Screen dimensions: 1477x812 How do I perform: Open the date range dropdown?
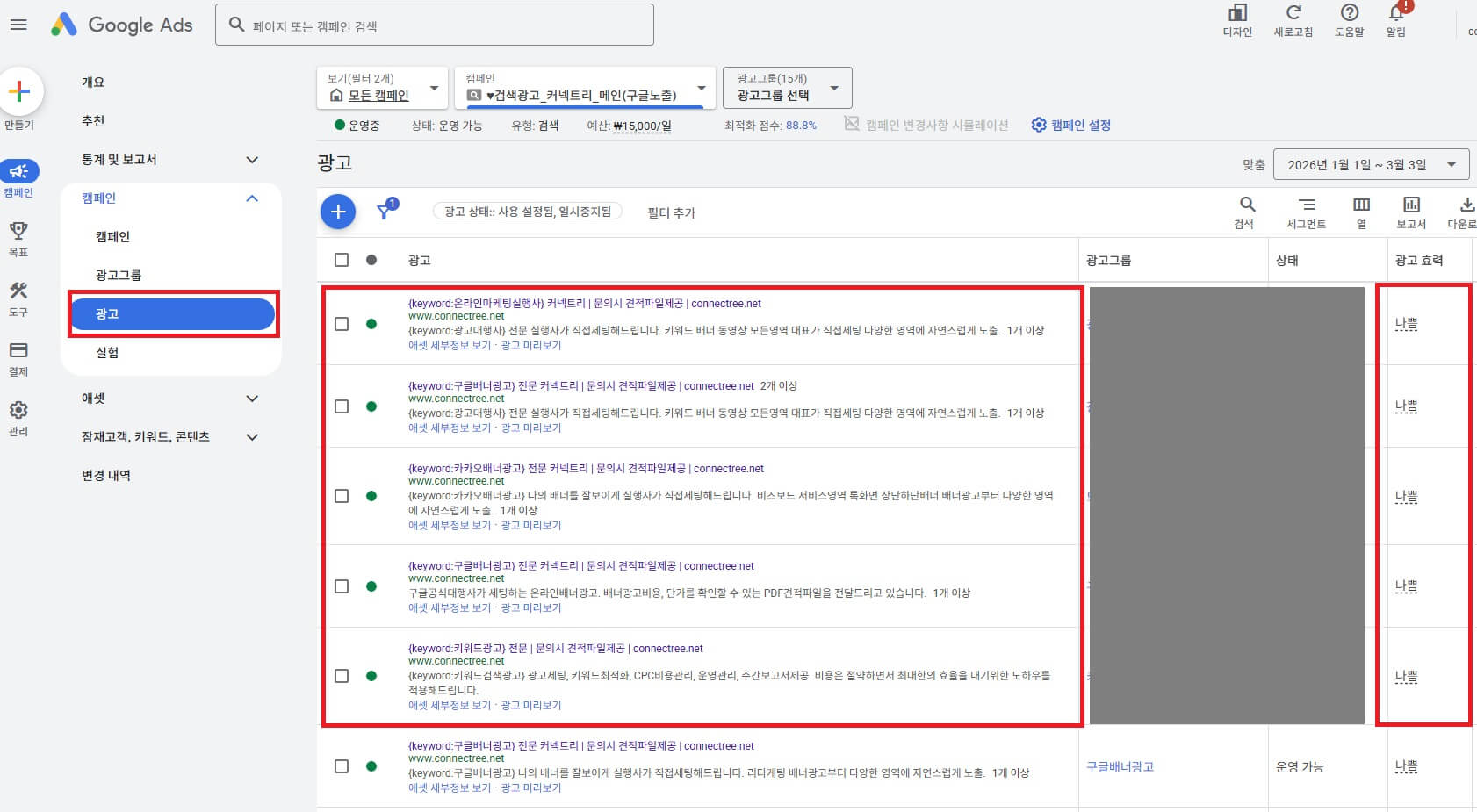(x=1371, y=164)
